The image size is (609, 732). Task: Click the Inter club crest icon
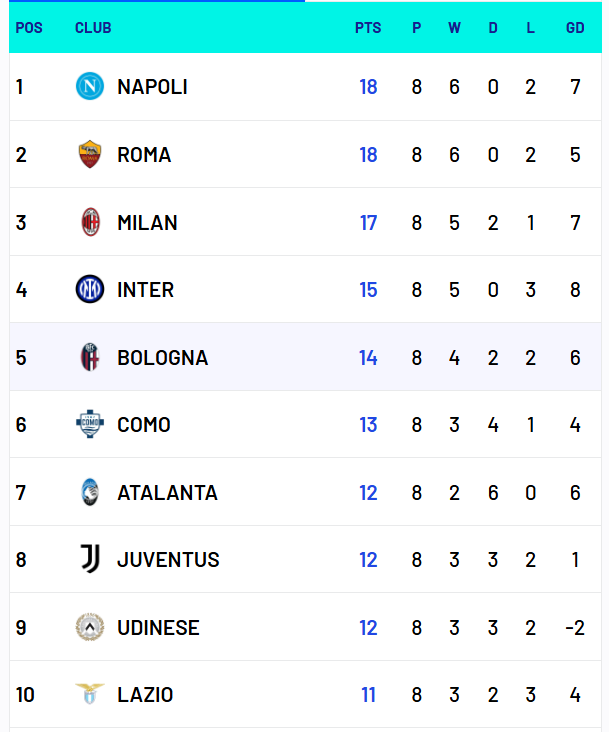(x=90, y=290)
